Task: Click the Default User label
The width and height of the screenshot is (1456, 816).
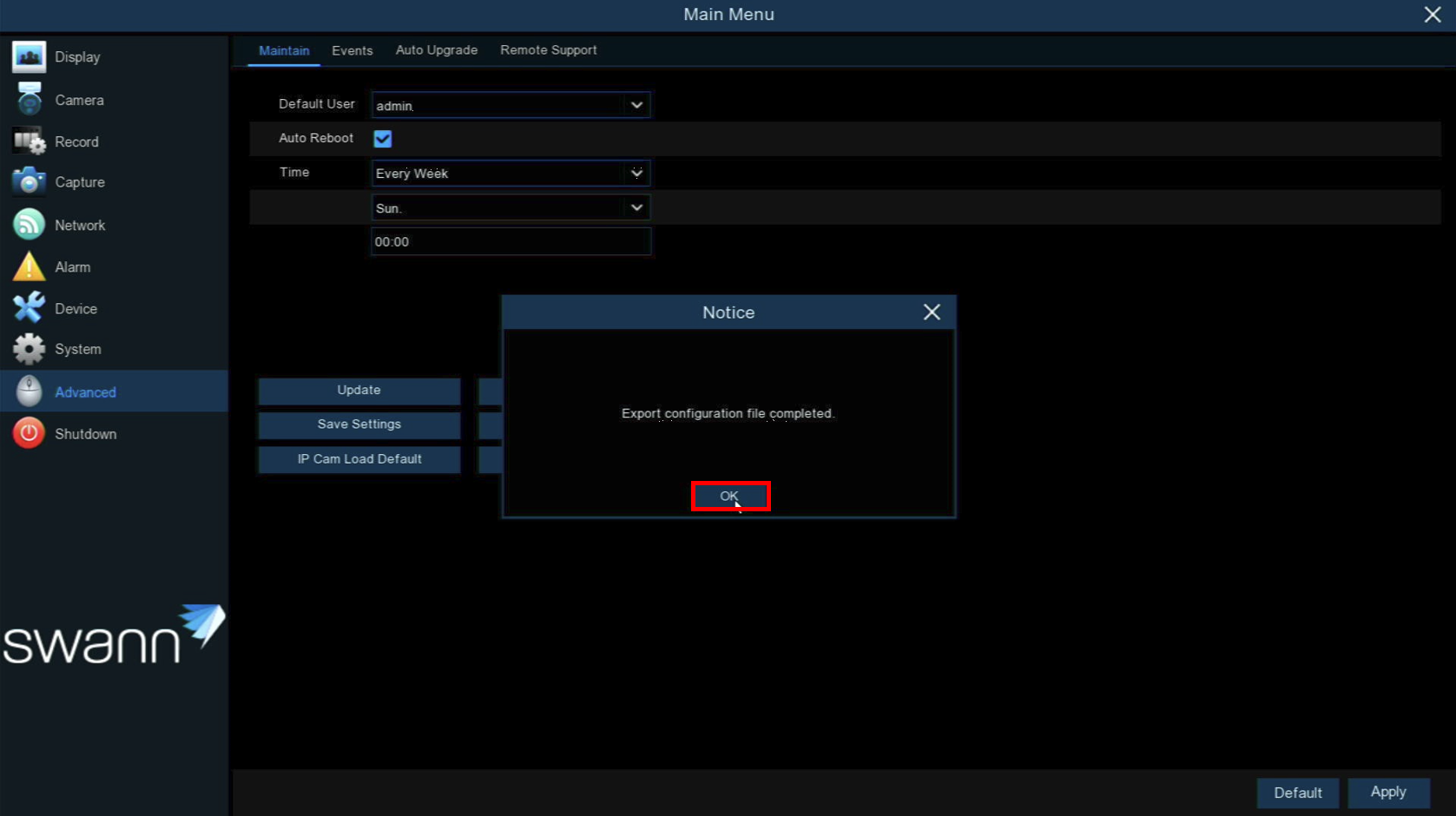Action: (317, 103)
